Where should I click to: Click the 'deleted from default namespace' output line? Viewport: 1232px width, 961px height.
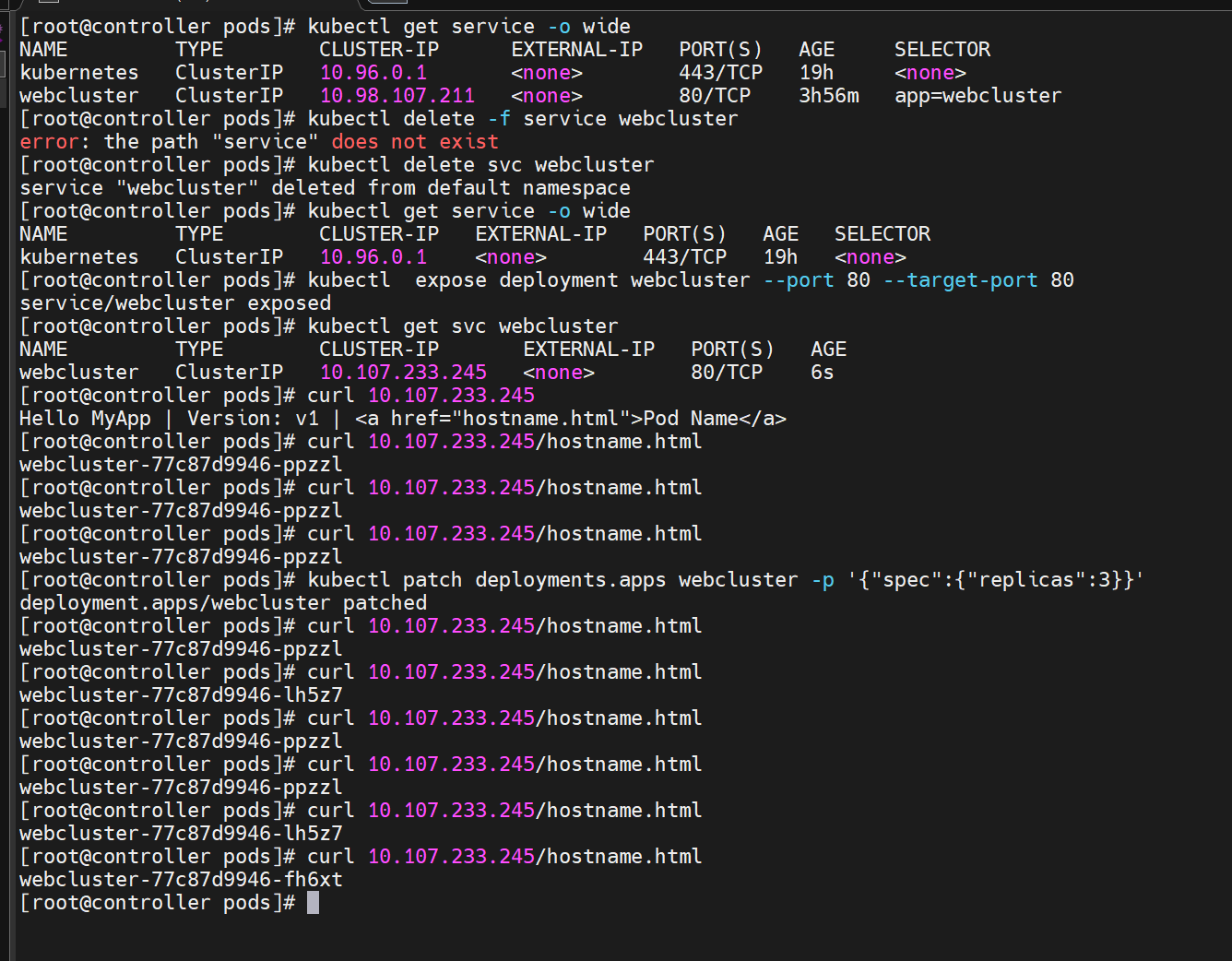pos(326,188)
